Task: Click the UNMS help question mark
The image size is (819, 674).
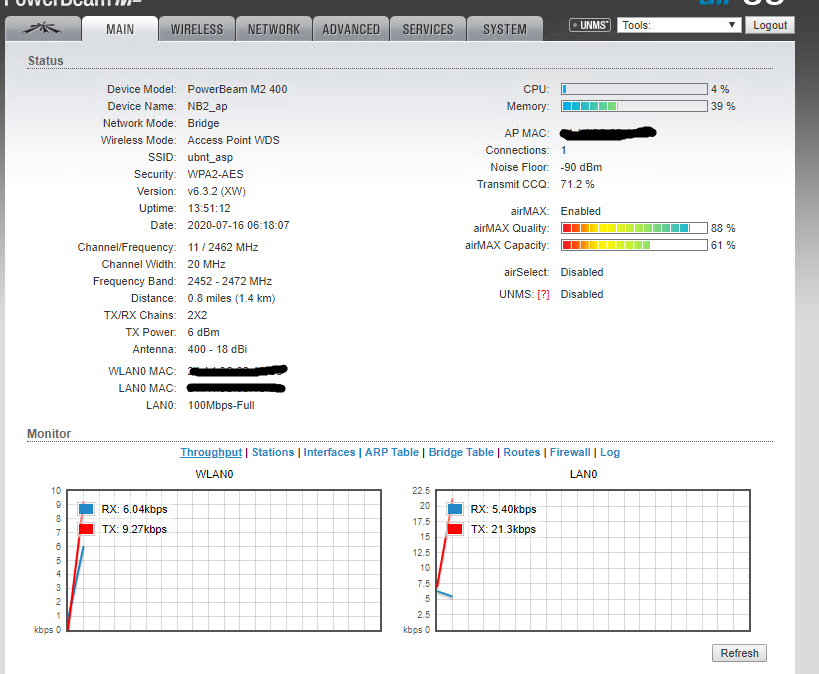Action: 543,295
